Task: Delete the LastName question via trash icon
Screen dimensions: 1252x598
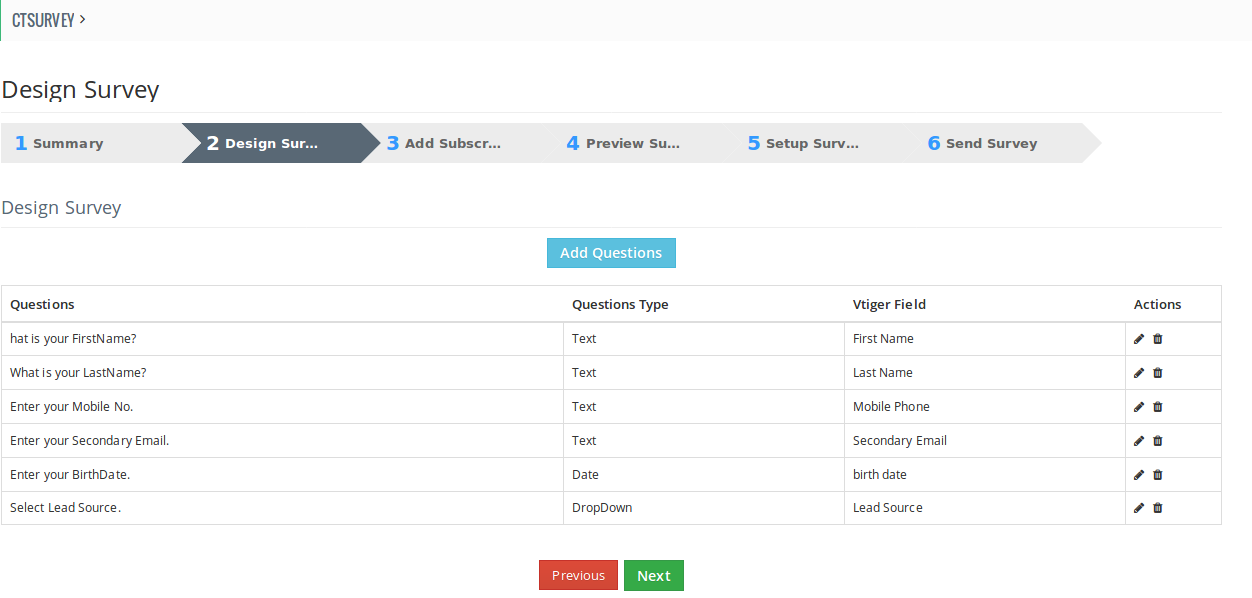Action: (x=1158, y=373)
